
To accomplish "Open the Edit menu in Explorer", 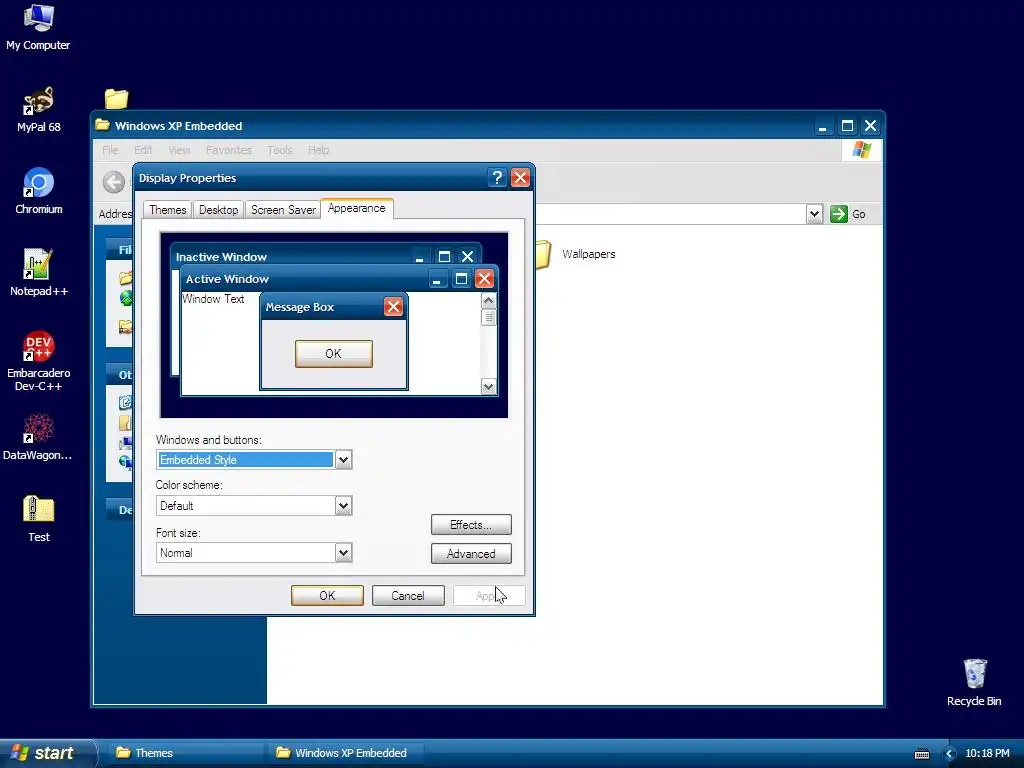I will tap(143, 150).
